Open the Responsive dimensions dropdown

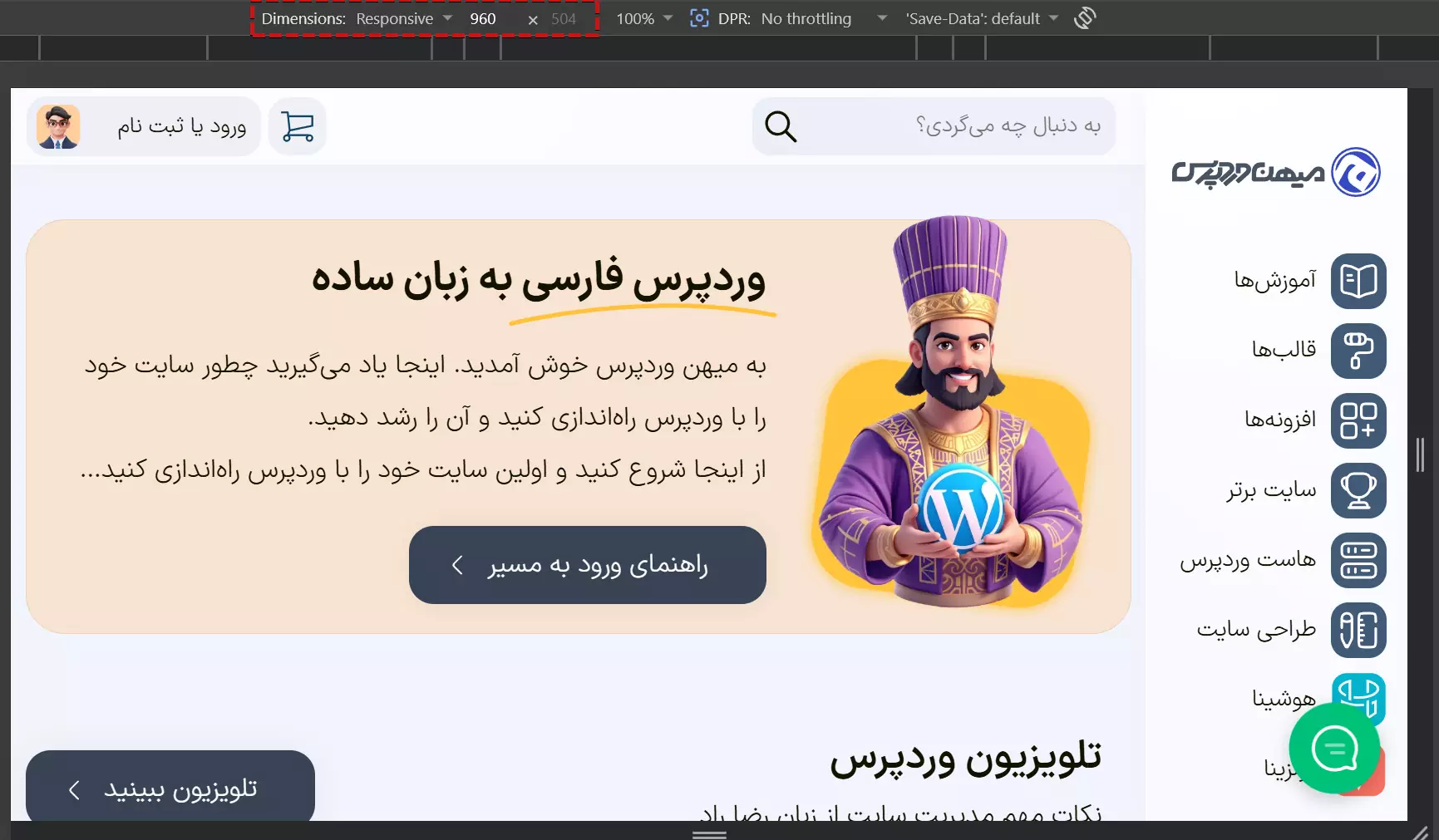[x=404, y=18]
